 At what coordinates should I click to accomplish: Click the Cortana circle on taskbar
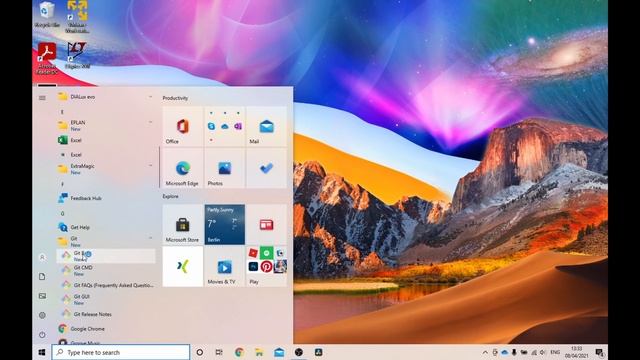pyautogui.click(x=200, y=352)
